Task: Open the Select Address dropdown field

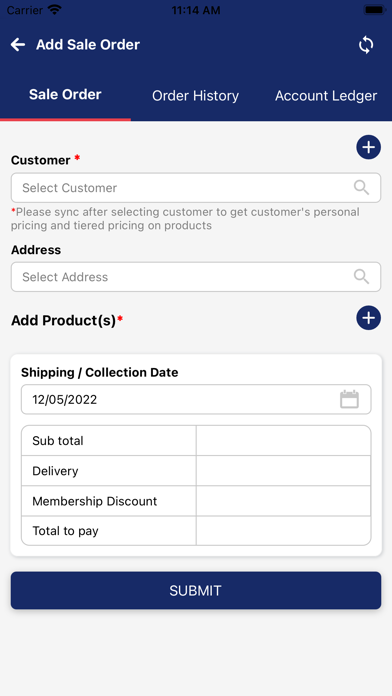Action: point(196,277)
